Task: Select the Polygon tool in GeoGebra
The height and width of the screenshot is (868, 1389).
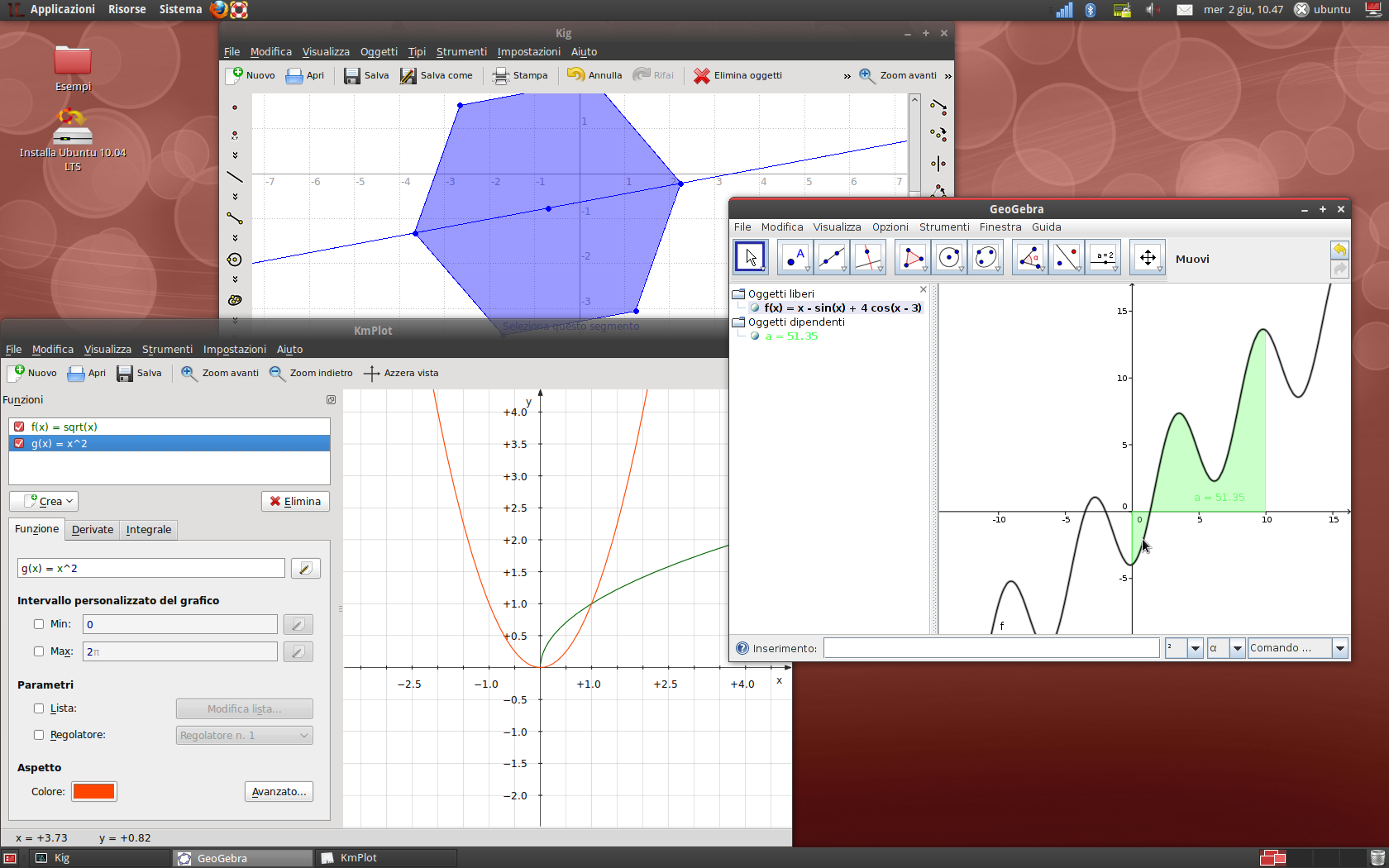Action: click(x=912, y=258)
